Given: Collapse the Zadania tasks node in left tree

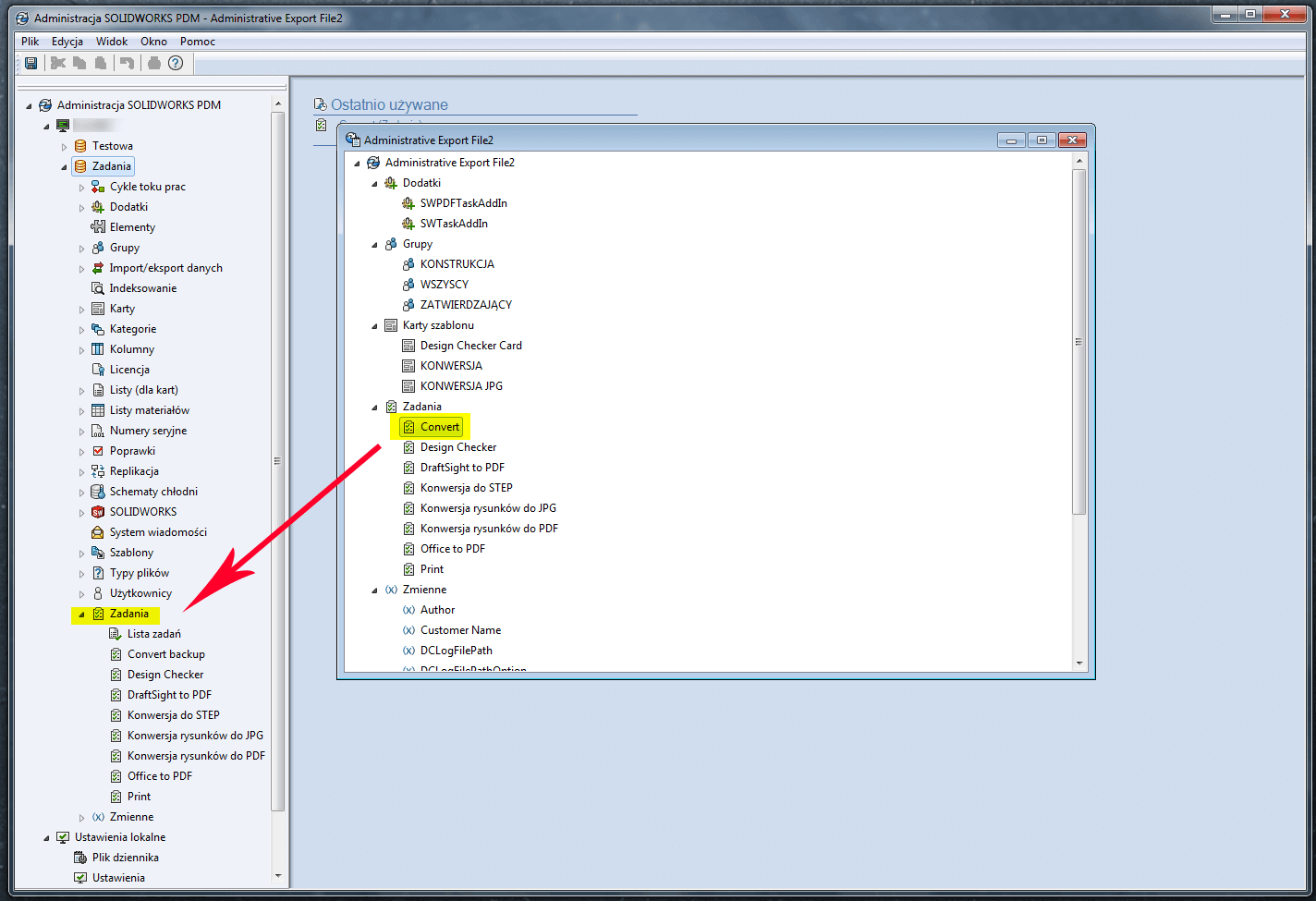Looking at the screenshot, I should 81,615.
